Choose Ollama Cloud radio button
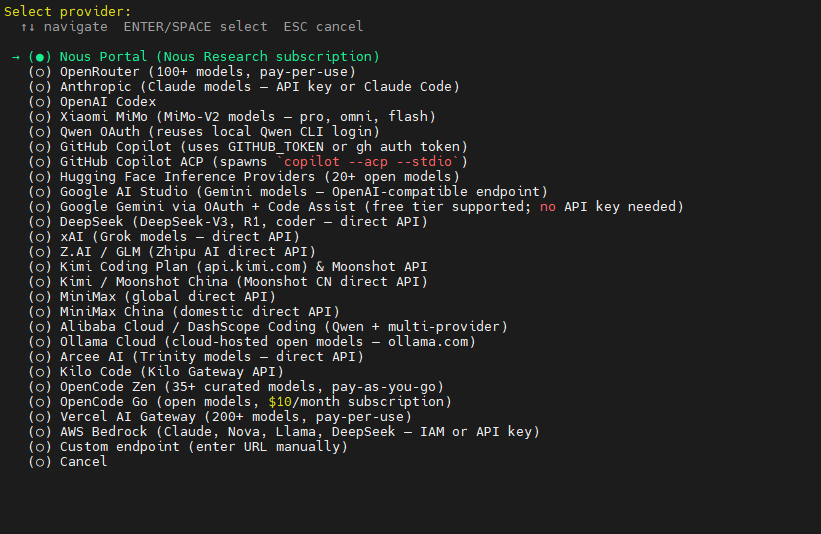Image resolution: width=821 pixels, height=534 pixels. click(x=40, y=342)
